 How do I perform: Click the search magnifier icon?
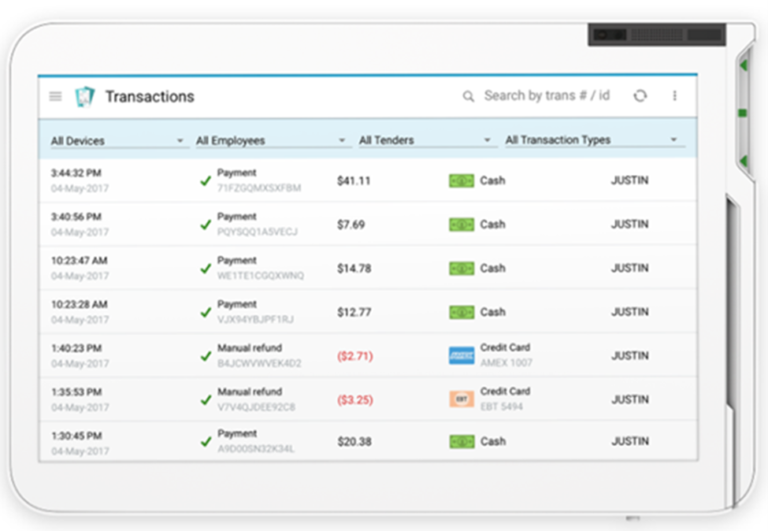[468, 97]
